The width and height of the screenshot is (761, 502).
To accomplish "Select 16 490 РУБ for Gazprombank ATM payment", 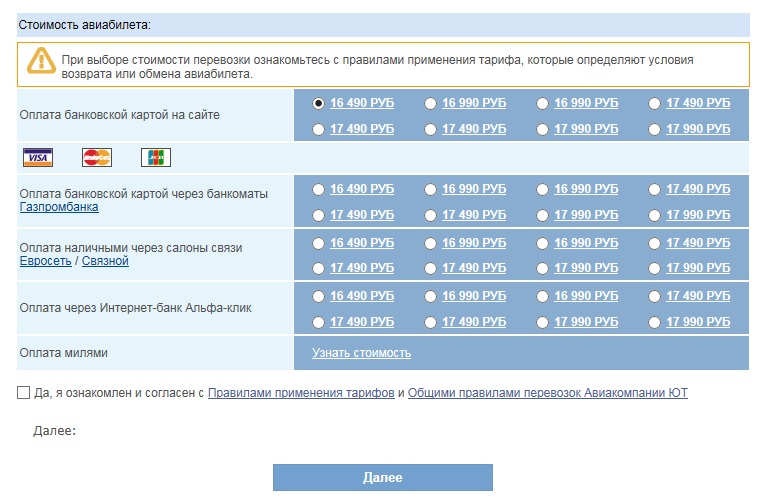I will 319,189.
